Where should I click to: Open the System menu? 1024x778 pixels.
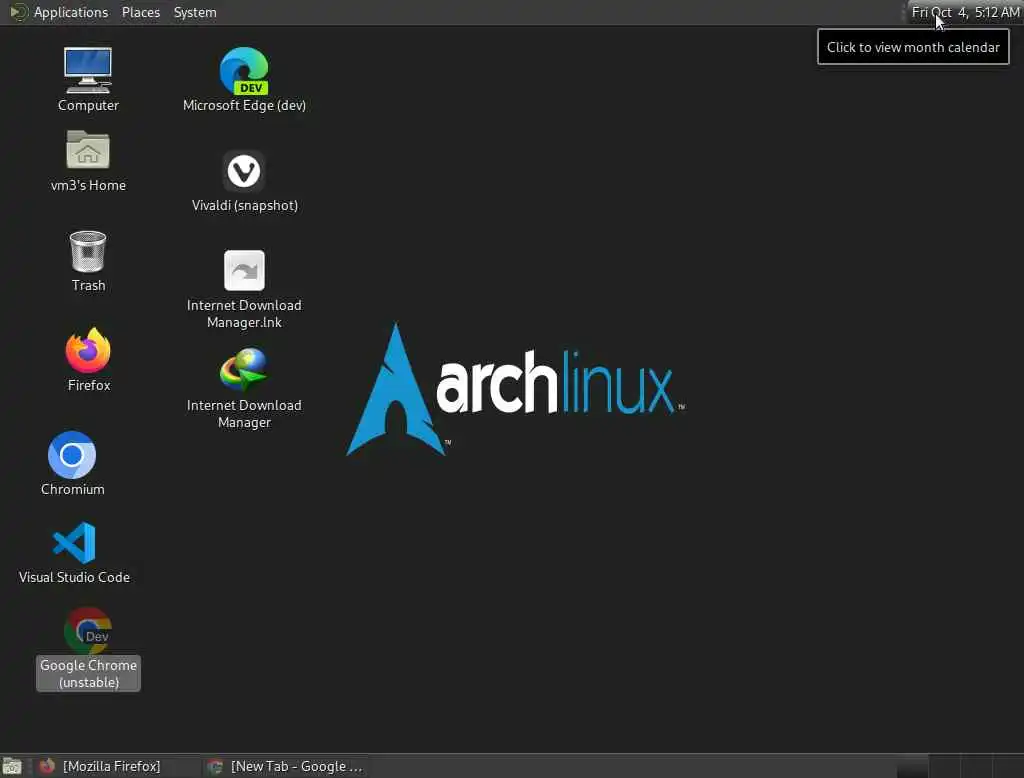click(195, 12)
